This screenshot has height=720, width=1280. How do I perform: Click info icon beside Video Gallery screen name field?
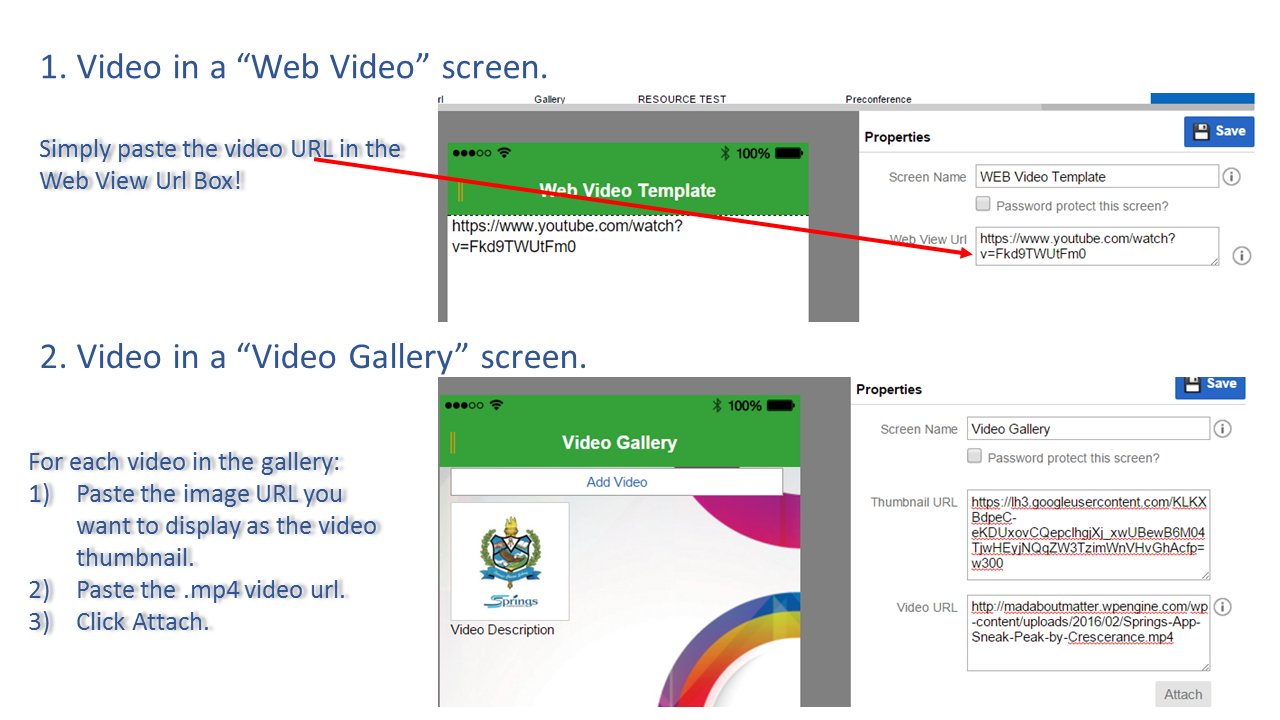[1222, 429]
